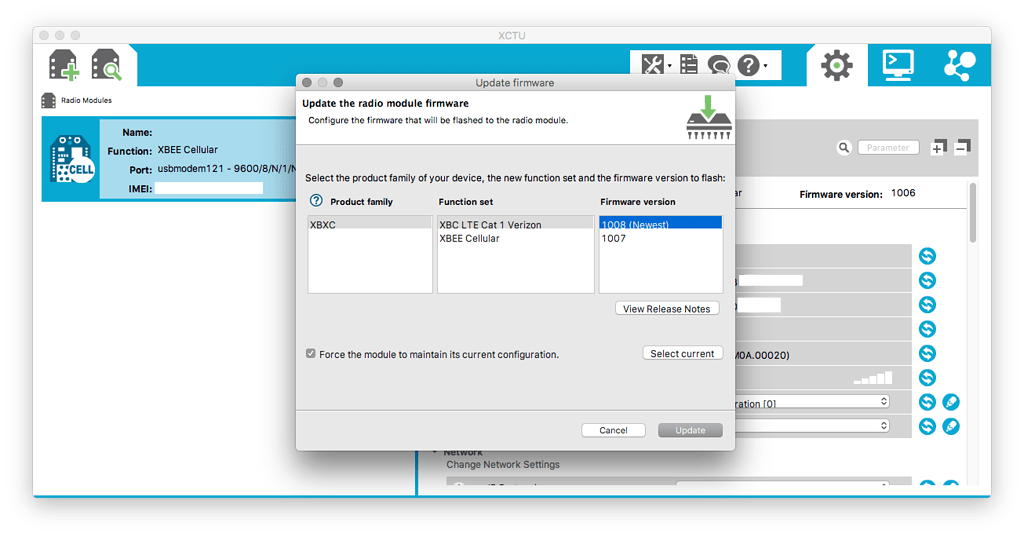Click the Parameter search field
Image resolution: width=1024 pixels, height=536 pixels.
coord(888,148)
